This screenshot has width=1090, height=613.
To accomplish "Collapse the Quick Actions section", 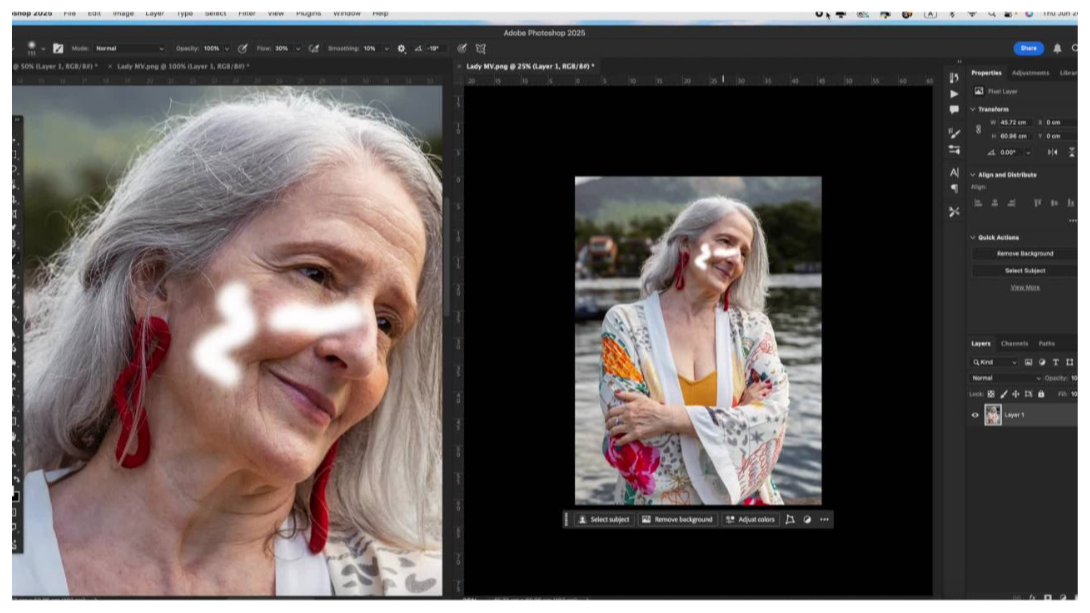I will (x=973, y=238).
